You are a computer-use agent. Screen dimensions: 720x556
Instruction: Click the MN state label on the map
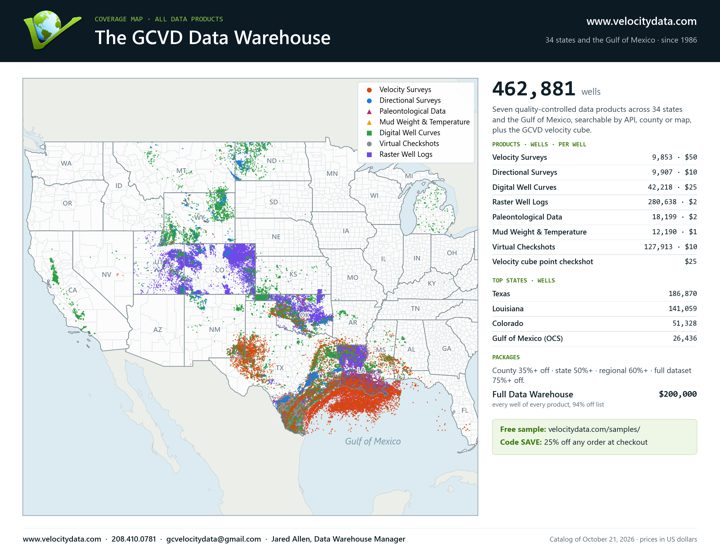tap(332, 174)
